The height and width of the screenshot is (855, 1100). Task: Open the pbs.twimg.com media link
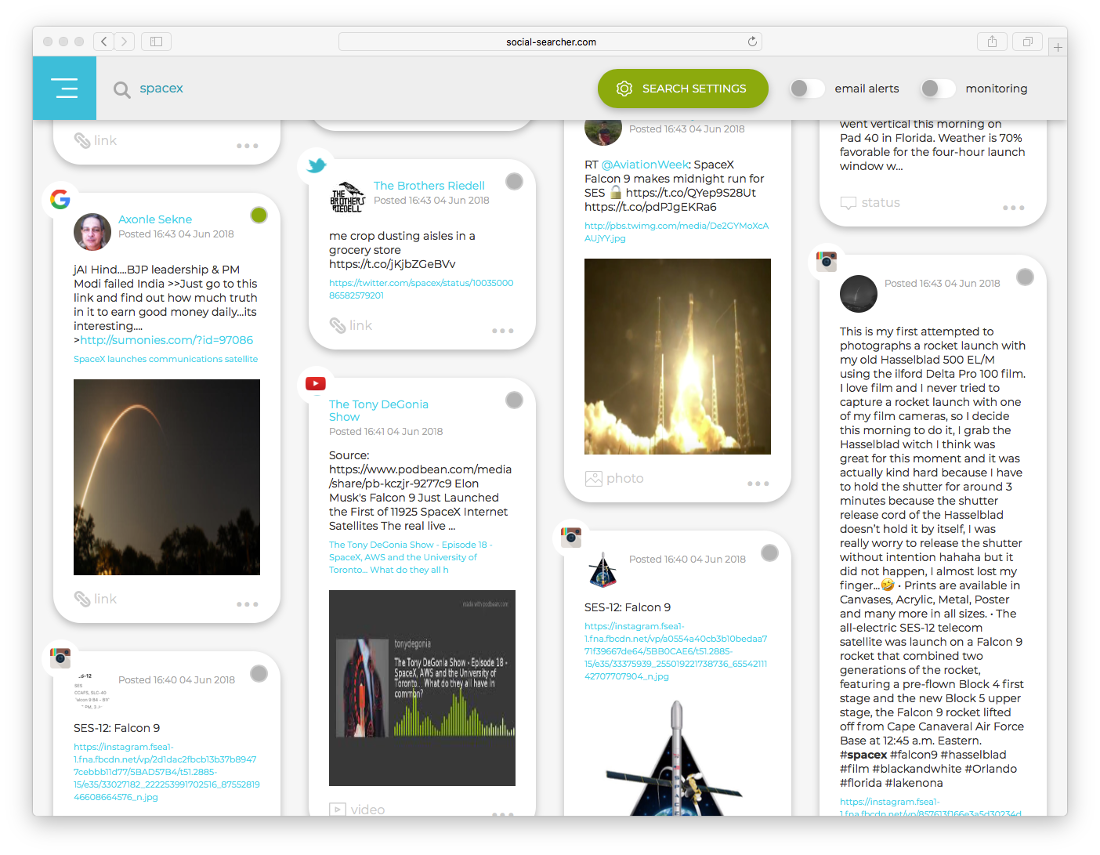pyautogui.click(x=677, y=232)
